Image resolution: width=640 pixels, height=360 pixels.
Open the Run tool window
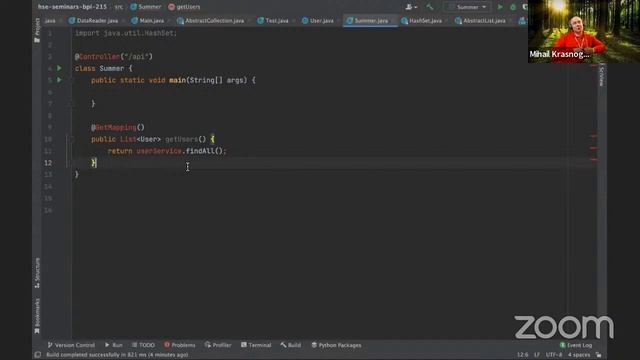click(113, 345)
